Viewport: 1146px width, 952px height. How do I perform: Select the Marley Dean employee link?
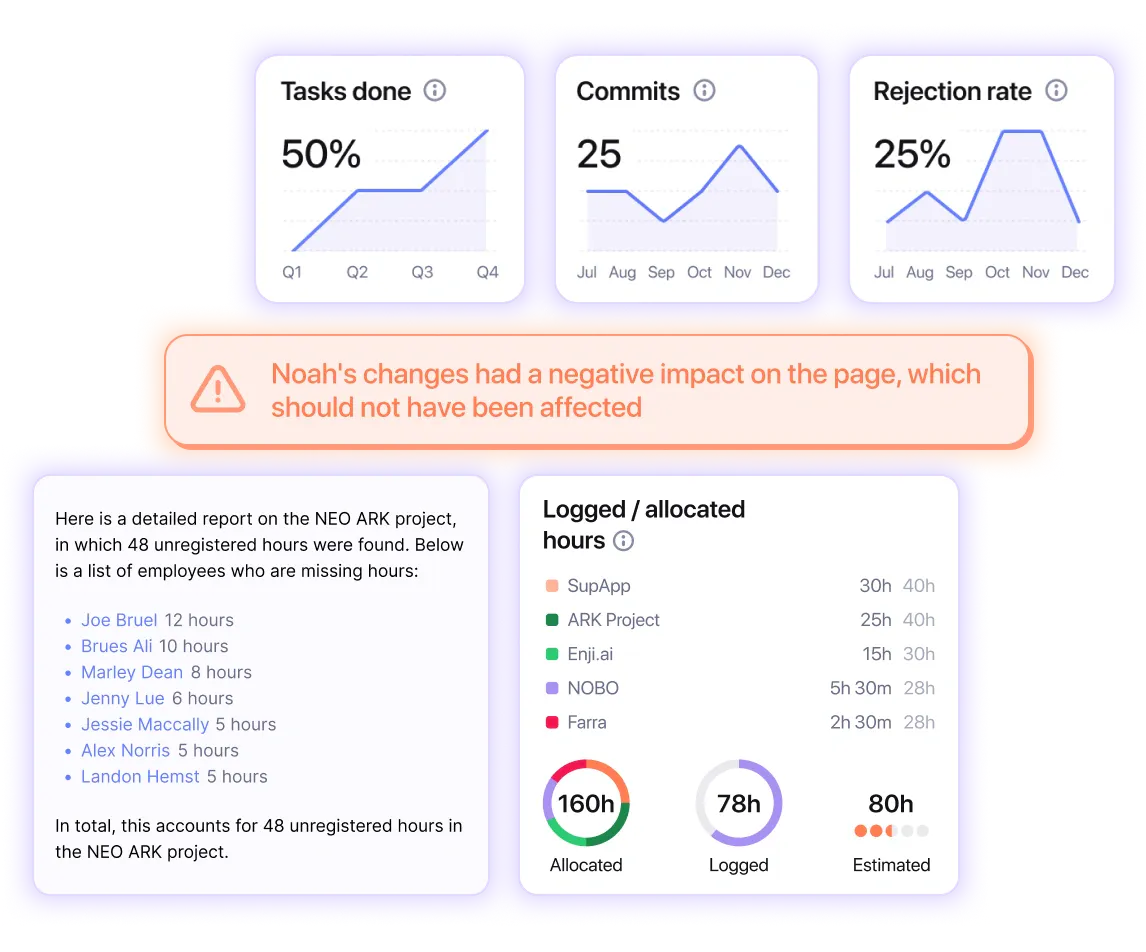coord(132,672)
